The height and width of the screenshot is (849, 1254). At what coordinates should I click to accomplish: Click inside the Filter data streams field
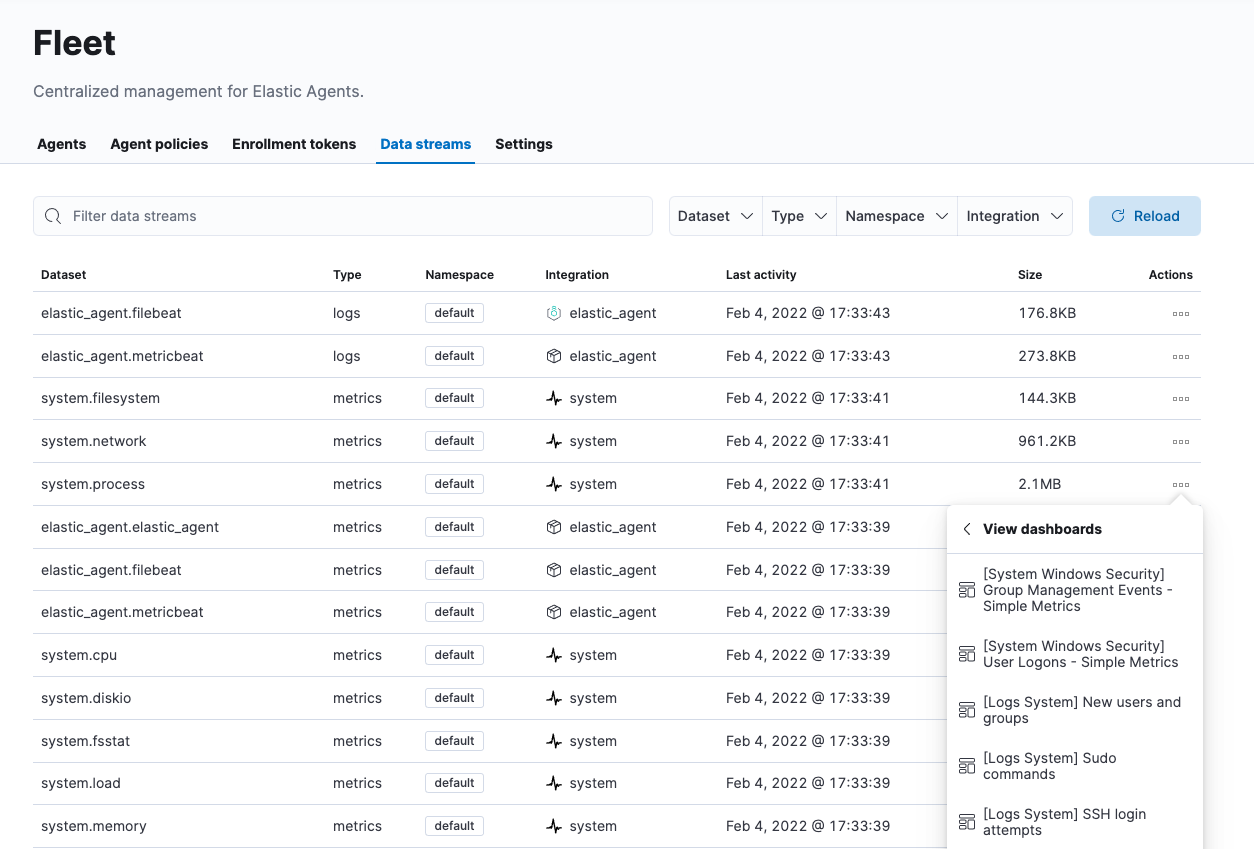(300, 215)
